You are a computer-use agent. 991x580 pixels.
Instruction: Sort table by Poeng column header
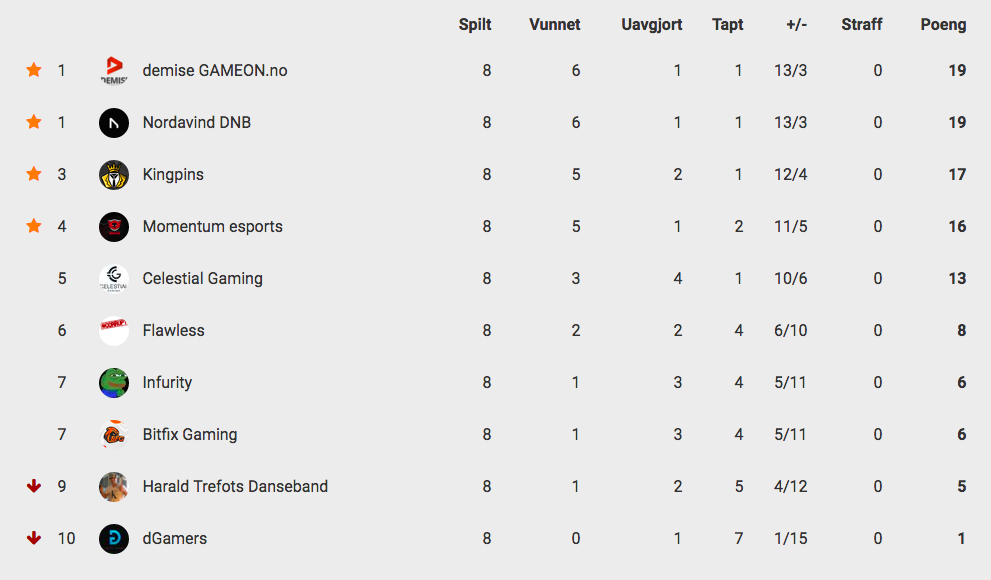[x=943, y=25]
